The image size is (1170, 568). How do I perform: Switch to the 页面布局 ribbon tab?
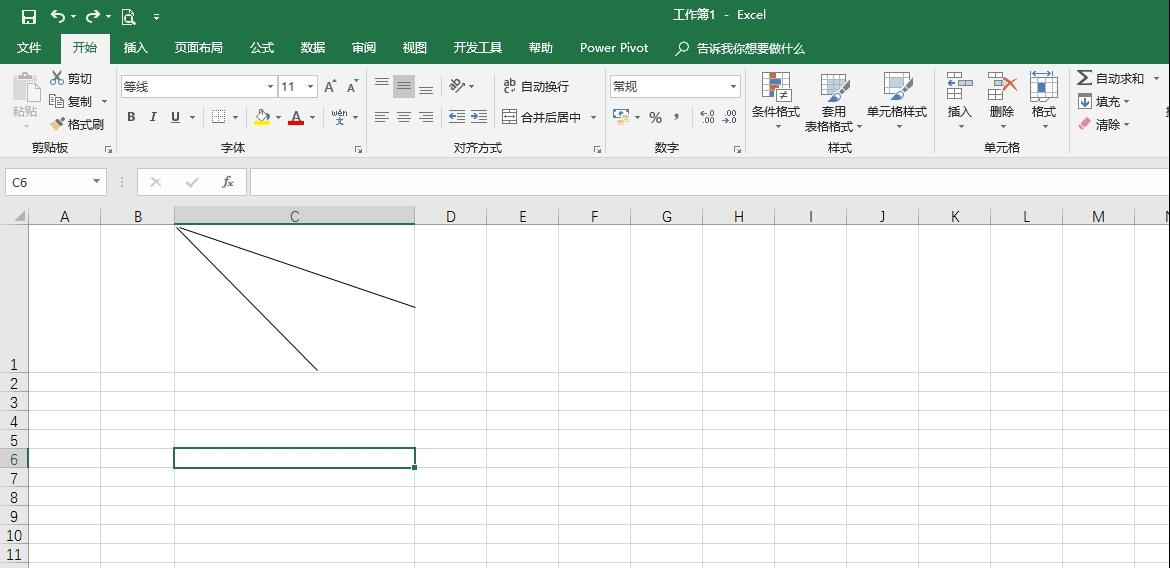click(x=198, y=48)
